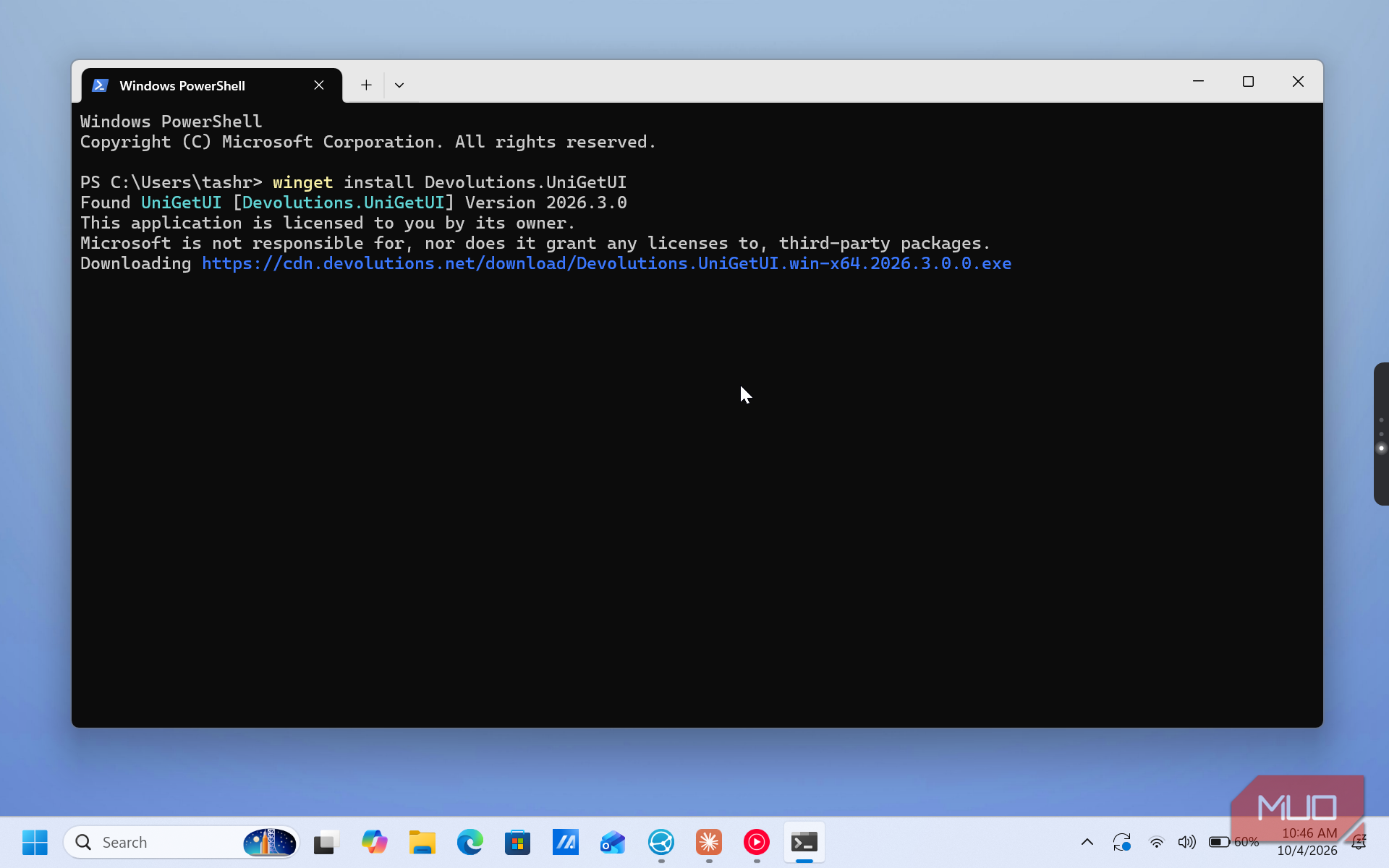Image resolution: width=1389 pixels, height=868 pixels.
Task: Open Outlook from the taskbar
Action: [x=613, y=842]
